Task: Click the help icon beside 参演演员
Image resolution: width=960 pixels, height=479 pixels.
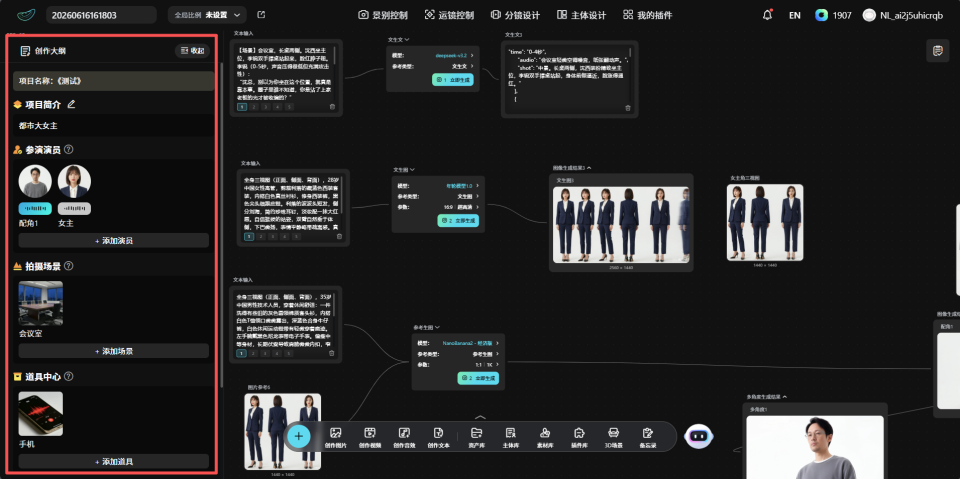Action: pos(69,149)
